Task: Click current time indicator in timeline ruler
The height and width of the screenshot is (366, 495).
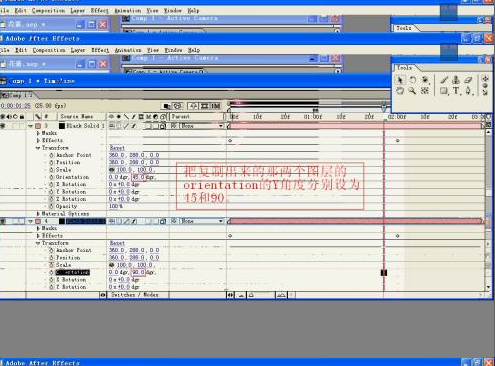Action: [384, 107]
